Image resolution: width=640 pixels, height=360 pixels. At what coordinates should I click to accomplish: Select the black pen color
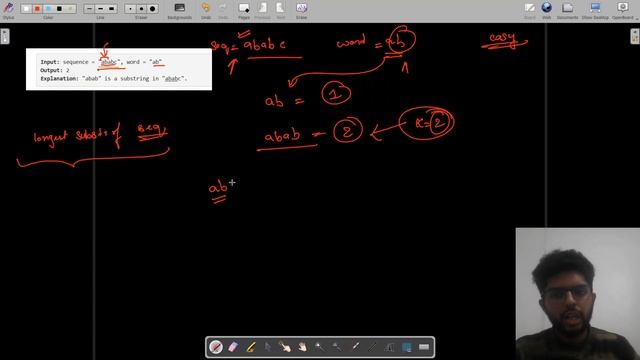[59, 9]
